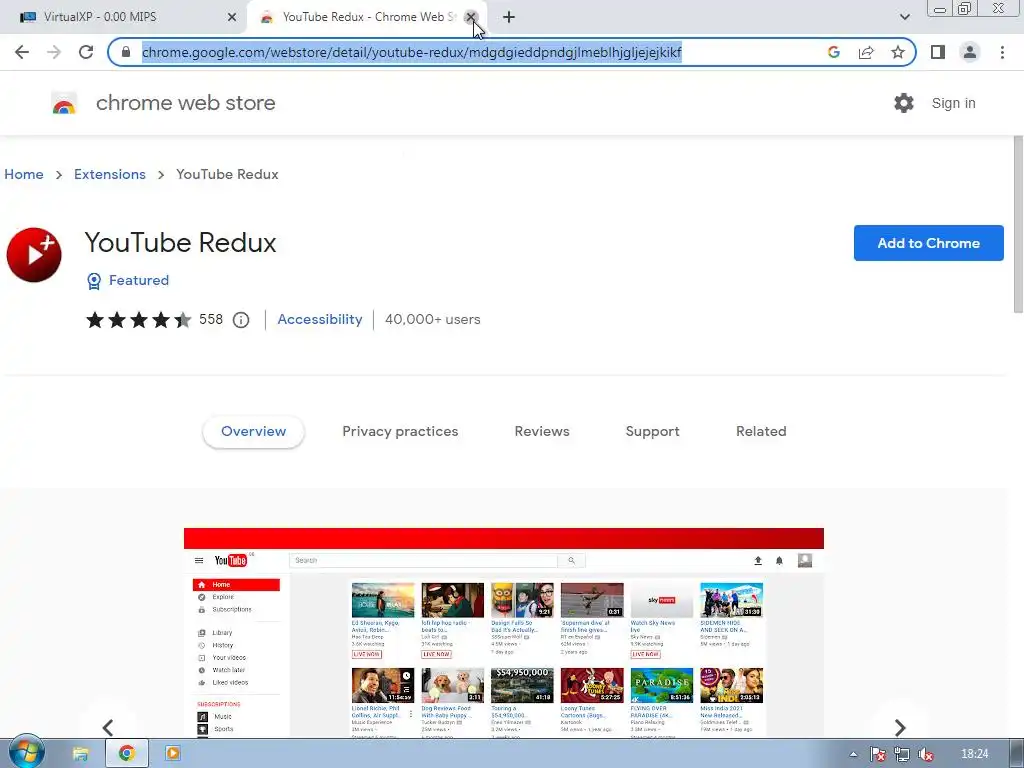The image size is (1024, 768).
Task: Close the VirtualXP tab
Action: tap(232, 17)
